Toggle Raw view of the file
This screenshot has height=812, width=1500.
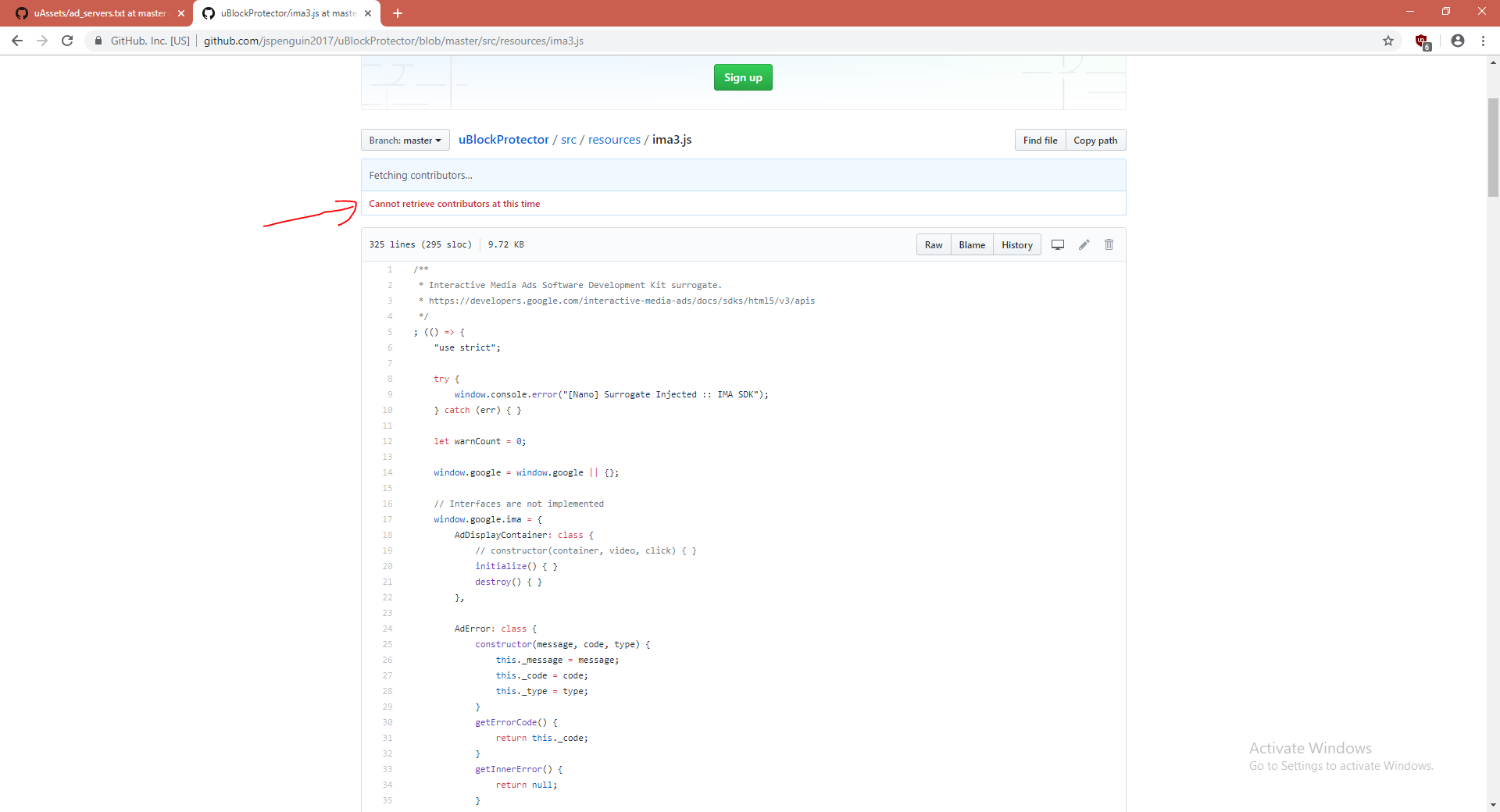934,244
